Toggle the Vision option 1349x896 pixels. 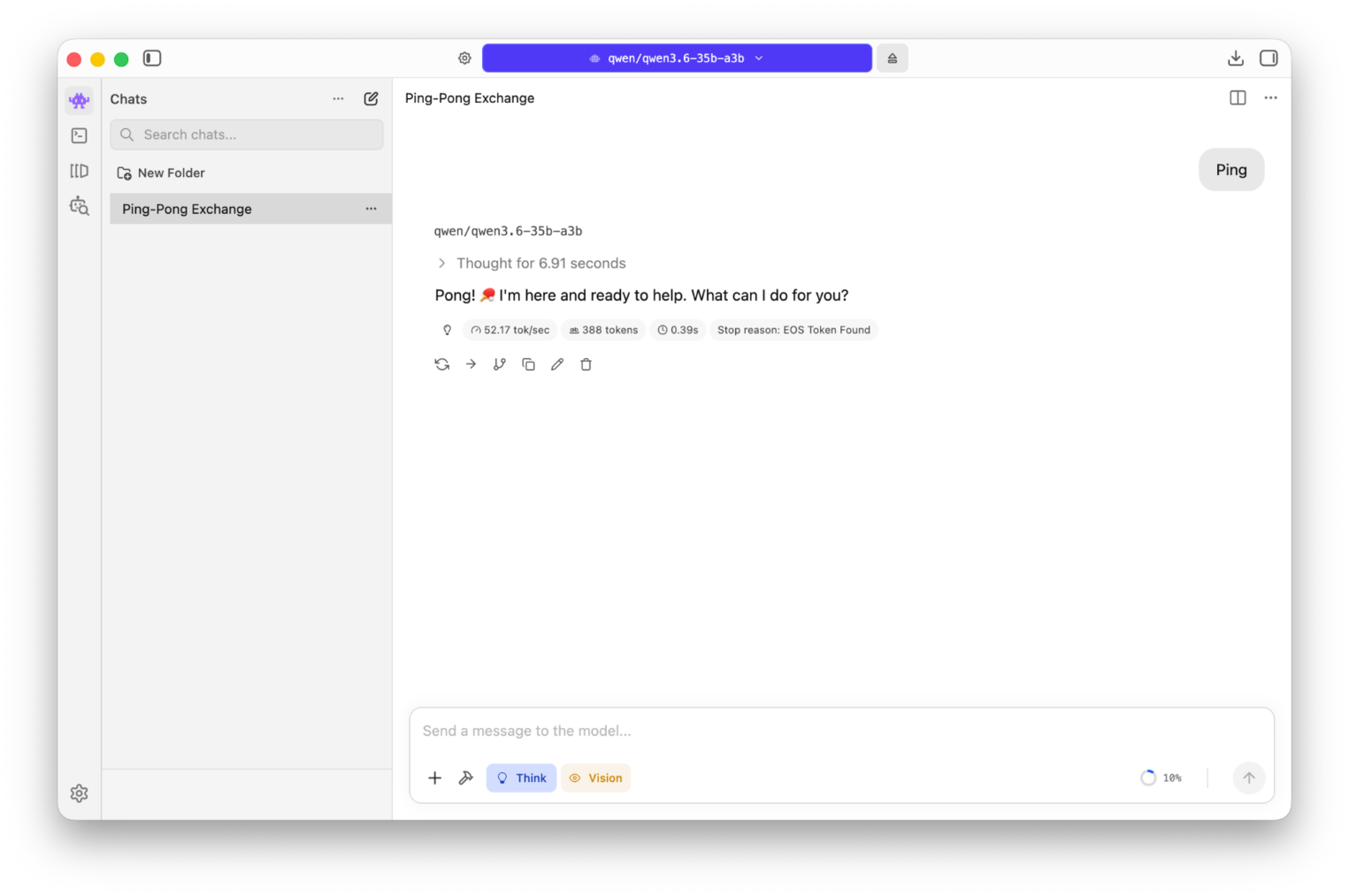[x=595, y=778]
